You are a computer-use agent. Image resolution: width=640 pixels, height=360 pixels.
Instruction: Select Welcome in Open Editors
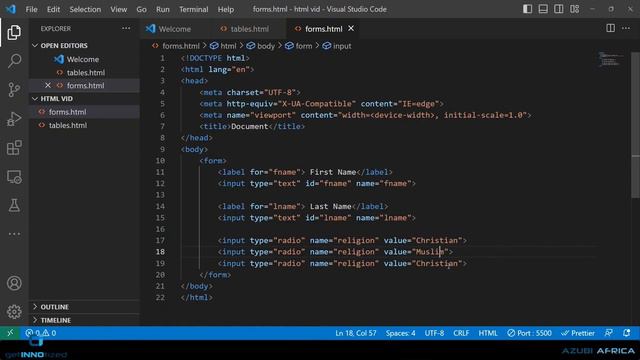pyautogui.click(x=83, y=59)
